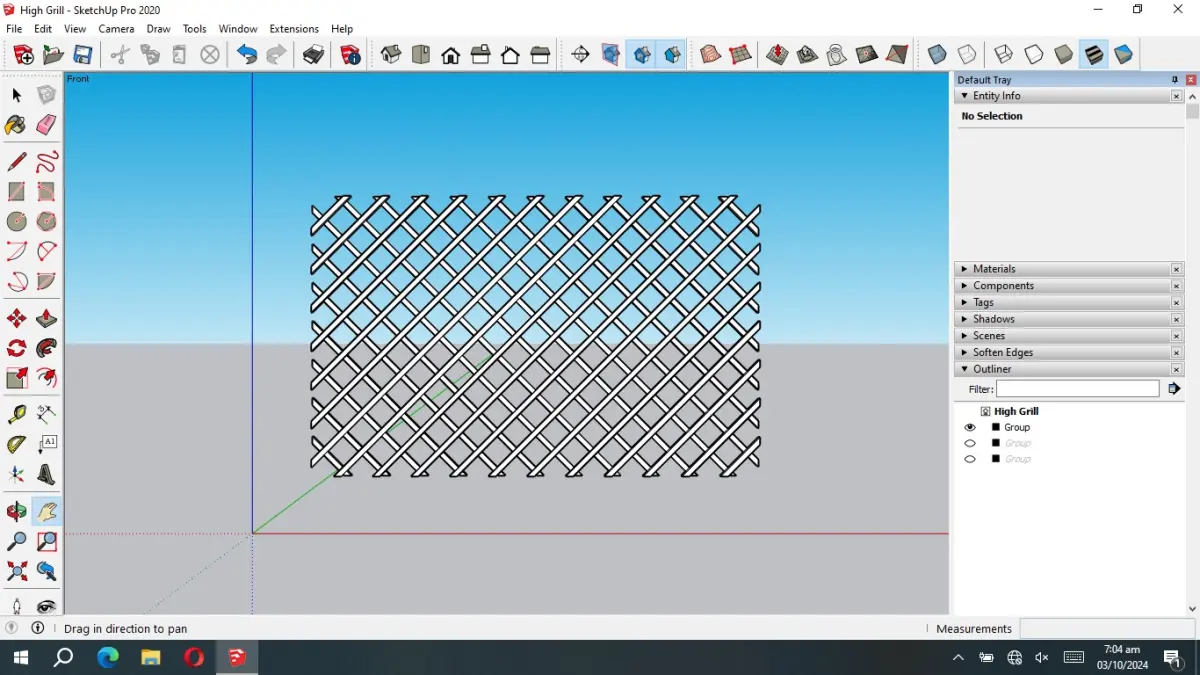Enable Shaded With Textures style

pos(1094,55)
